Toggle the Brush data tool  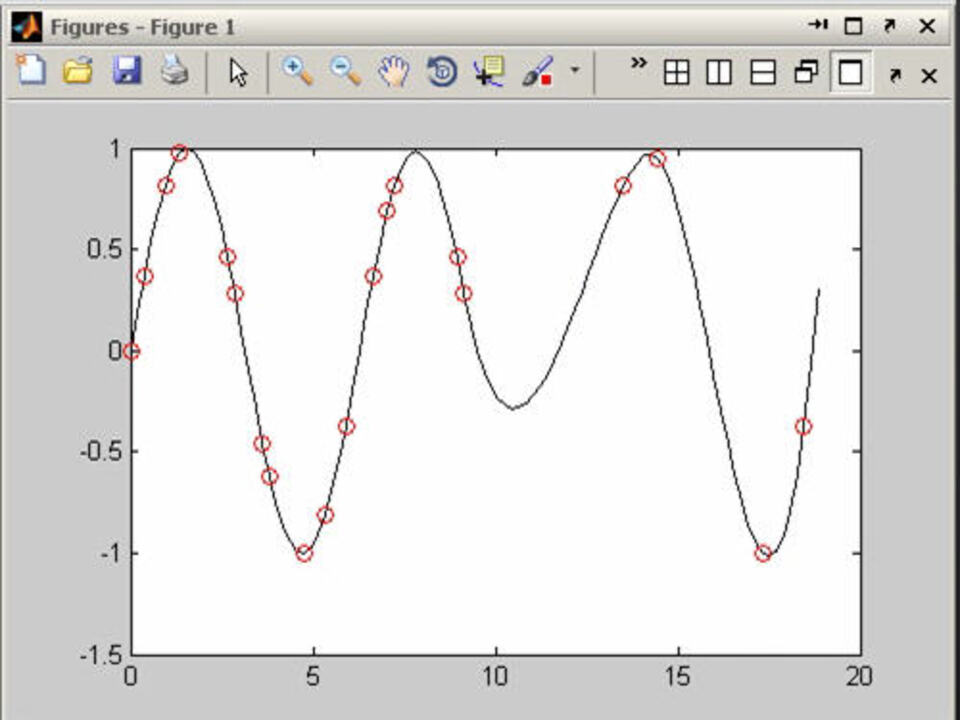(x=538, y=72)
